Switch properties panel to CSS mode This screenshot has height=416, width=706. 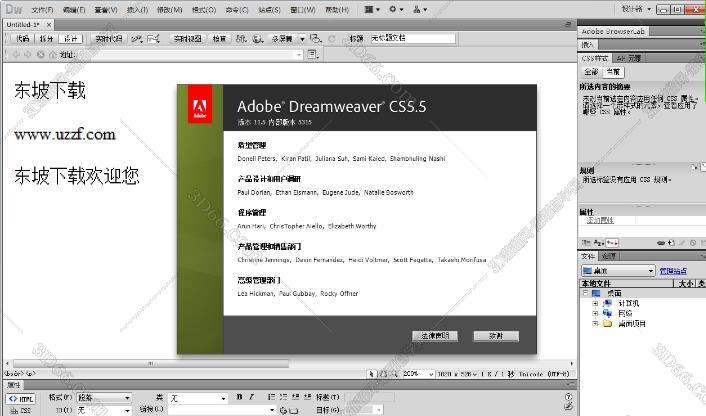(x=21, y=411)
